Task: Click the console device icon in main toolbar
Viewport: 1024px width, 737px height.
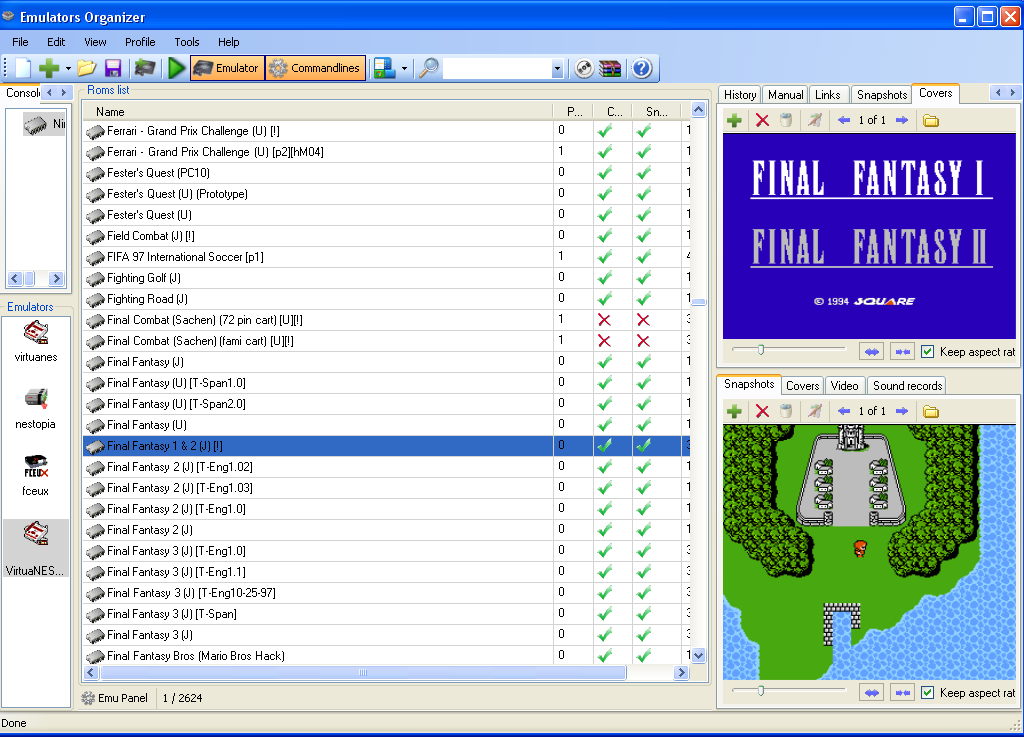Action: pyautogui.click(x=145, y=68)
